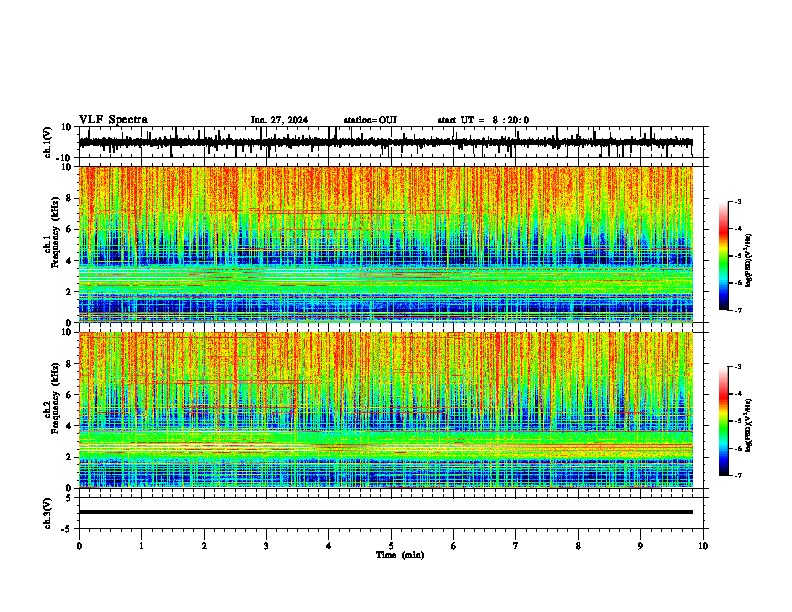
Task: Click the 'station=OUJ' header label
Action: point(370,120)
